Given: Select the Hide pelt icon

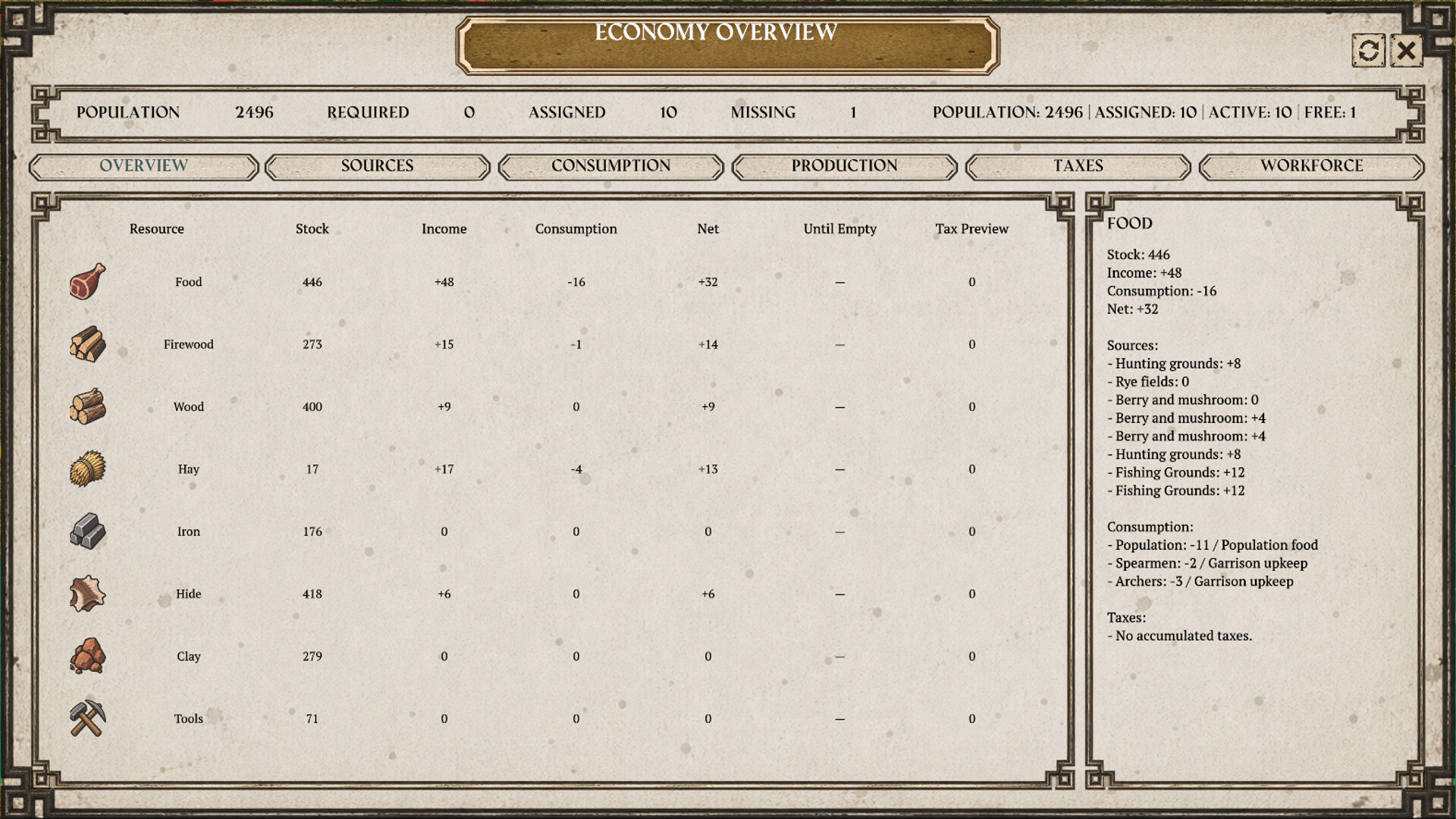Looking at the screenshot, I should (88, 594).
